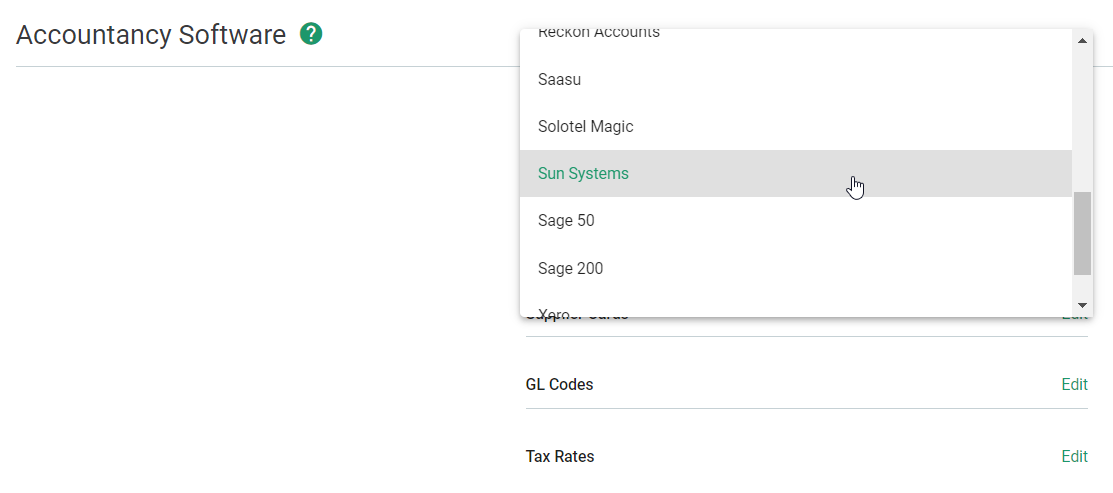Click the green help question mark icon

(x=311, y=35)
